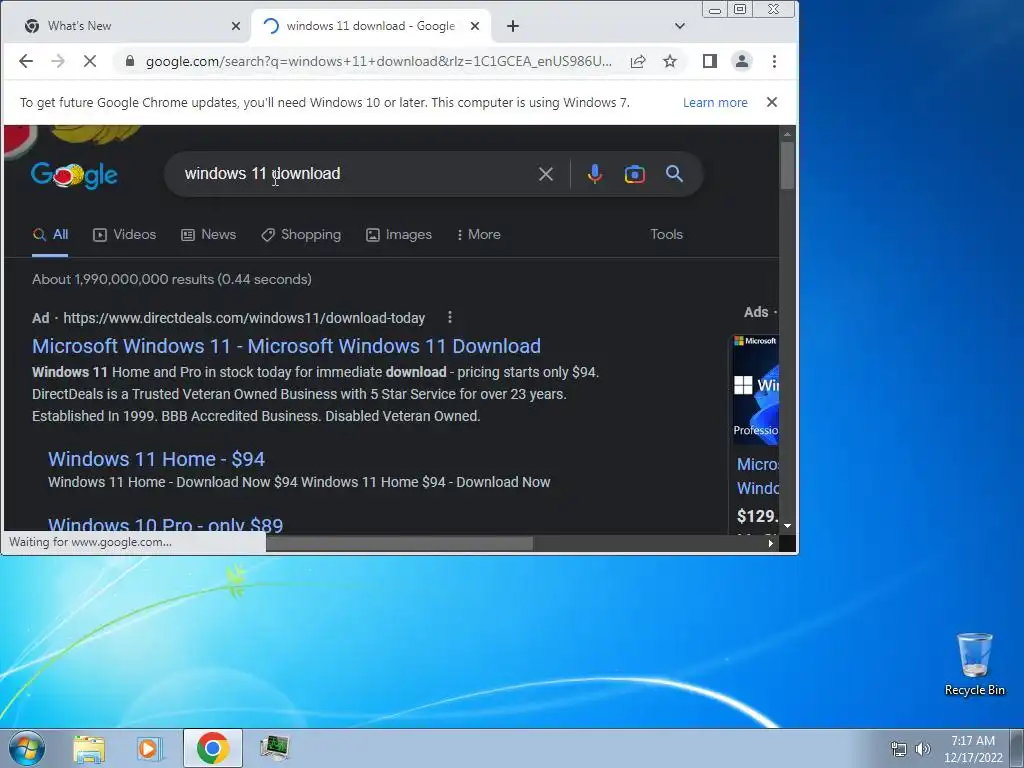Select the windows 11 download - Google tab
Viewport: 1024px width, 768px height.
pos(371,26)
